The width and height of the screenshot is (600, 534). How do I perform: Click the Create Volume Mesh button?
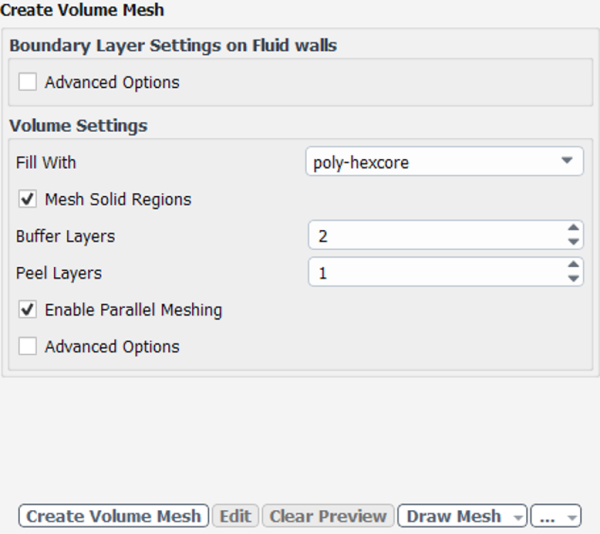(x=113, y=517)
